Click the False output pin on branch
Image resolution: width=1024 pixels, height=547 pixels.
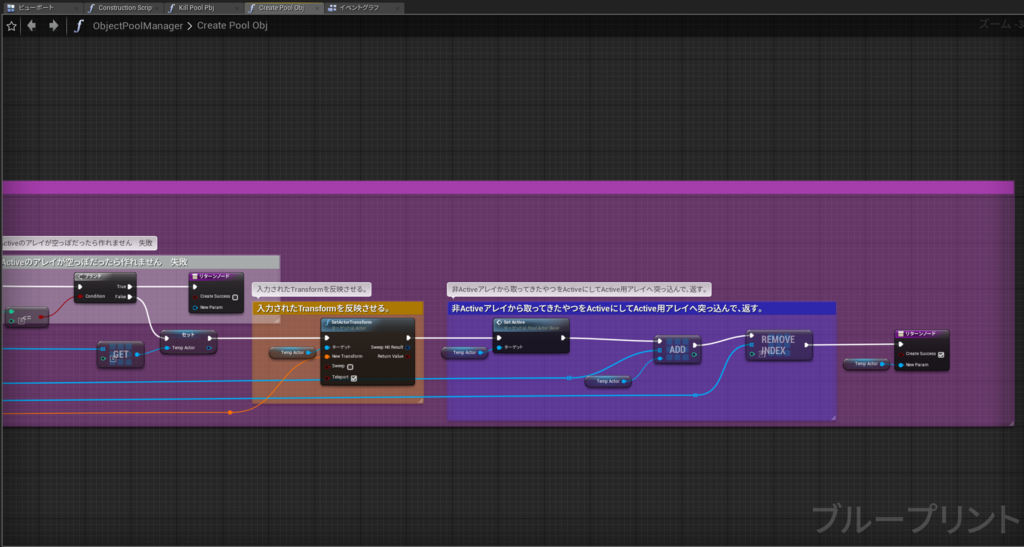tap(131, 297)
